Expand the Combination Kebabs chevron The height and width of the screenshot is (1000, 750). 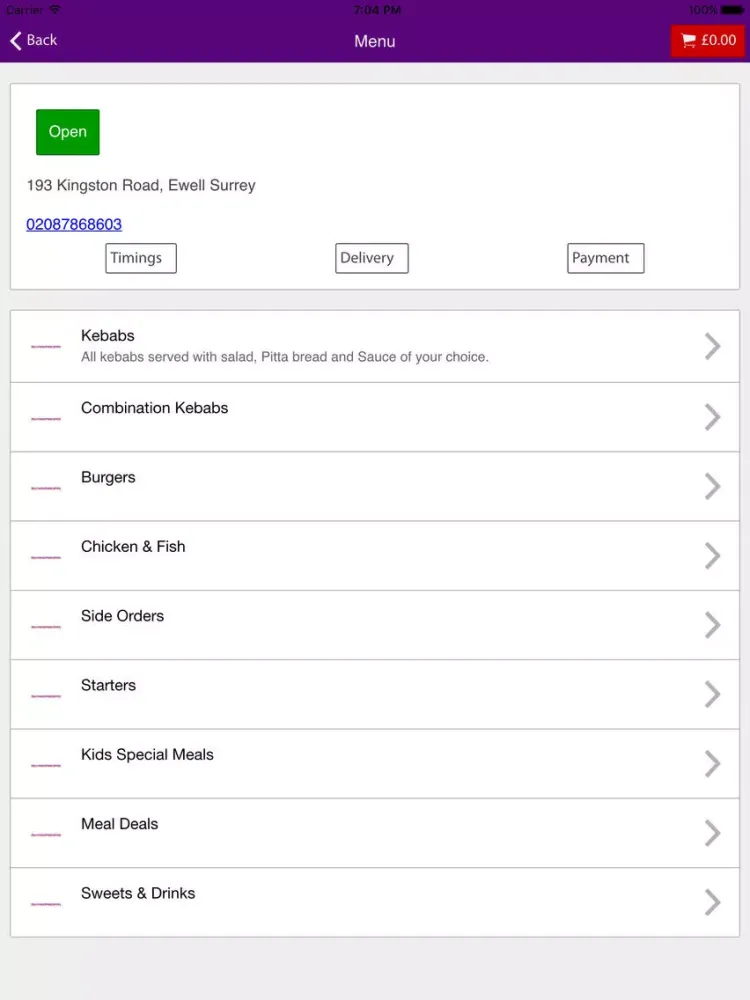click(712, 417)
